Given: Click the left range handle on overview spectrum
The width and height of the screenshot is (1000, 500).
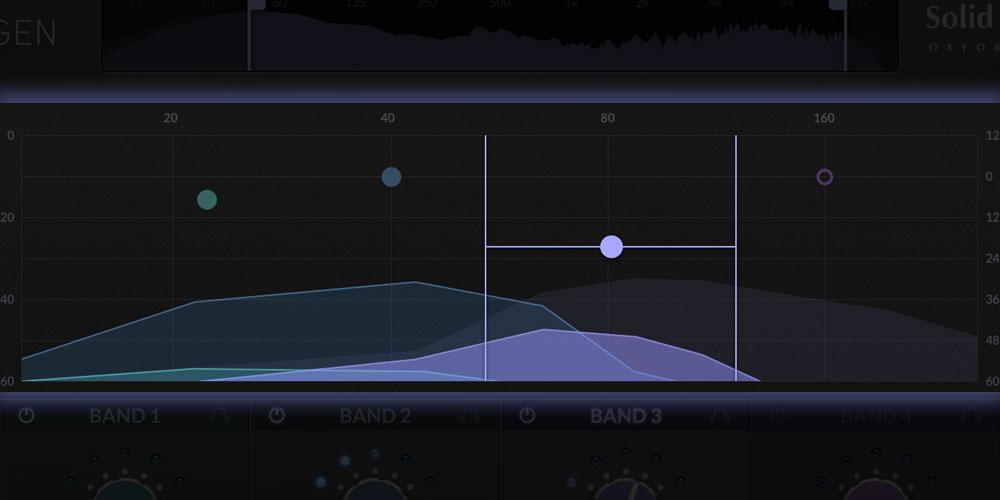Looking at the screenshot, I should [x=256, y=5].
